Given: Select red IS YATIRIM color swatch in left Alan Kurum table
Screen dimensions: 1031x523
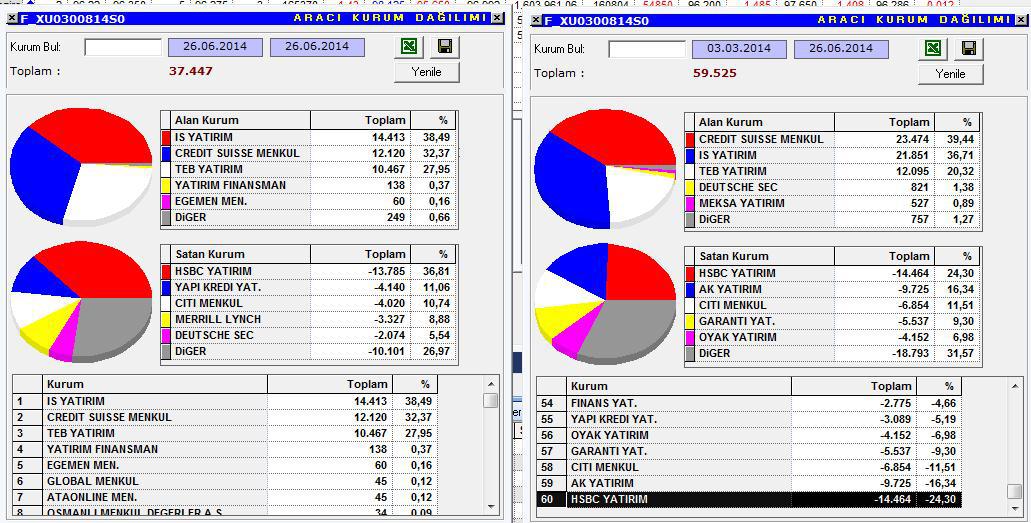Looking at the screenshot, I should pos(166,137).
